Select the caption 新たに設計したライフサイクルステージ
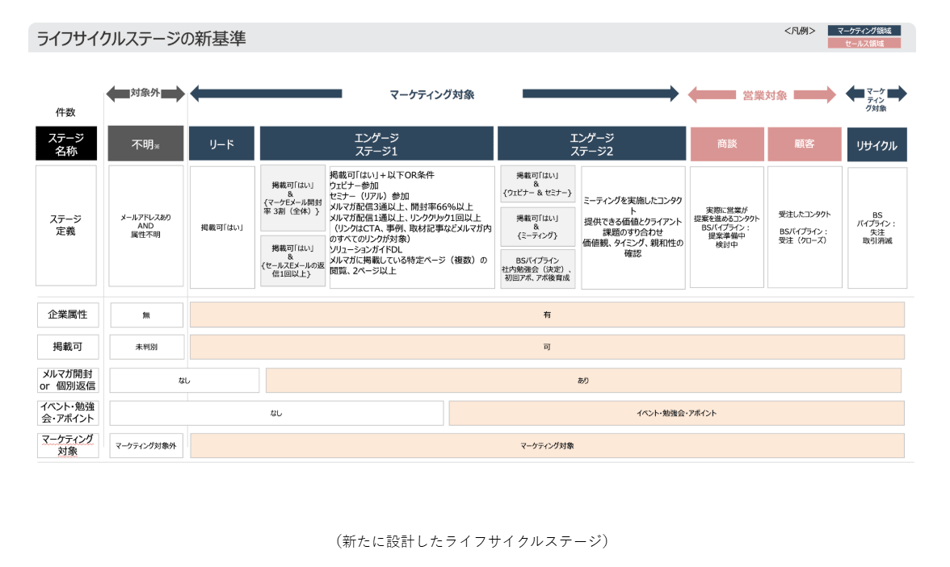This screenshot has height=567, width=950. point(472,540)
